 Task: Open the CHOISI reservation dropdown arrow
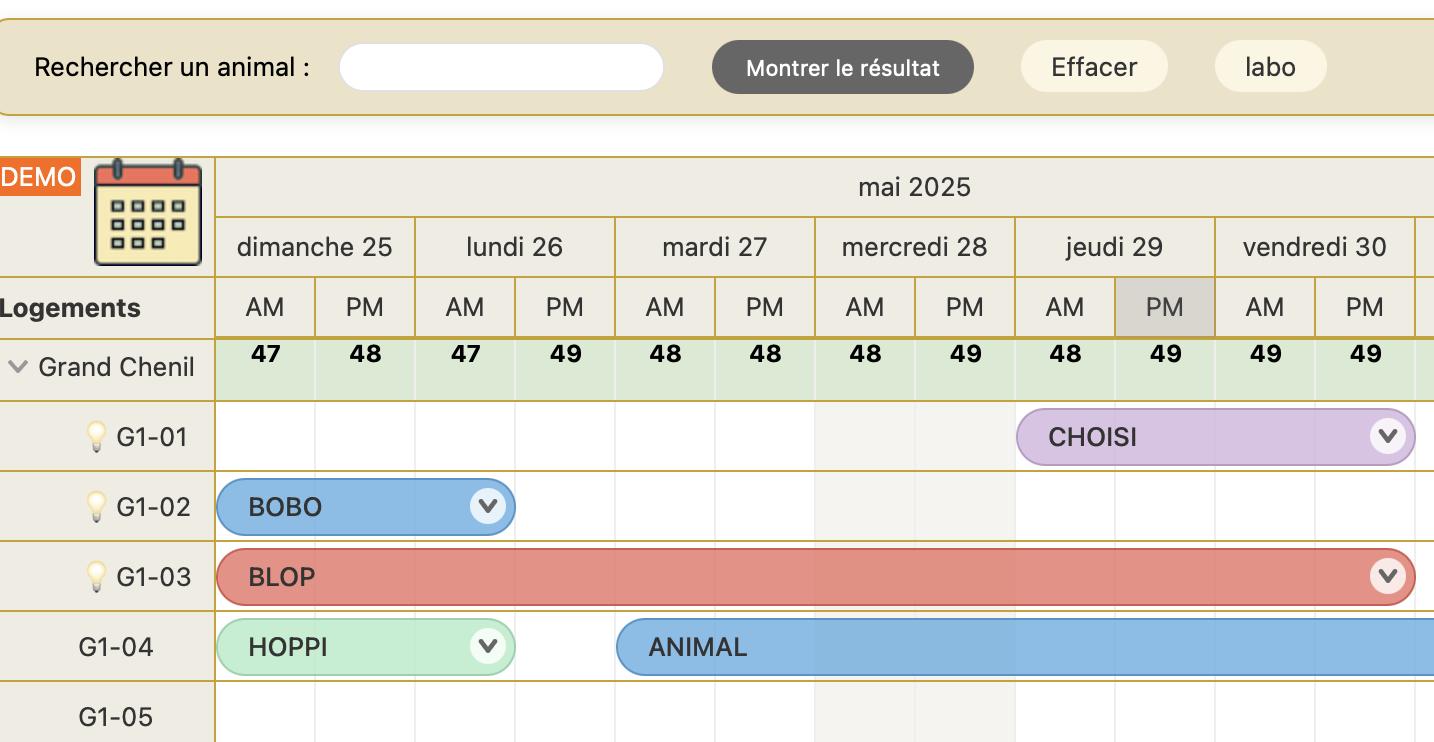[x=1387, y=436]
